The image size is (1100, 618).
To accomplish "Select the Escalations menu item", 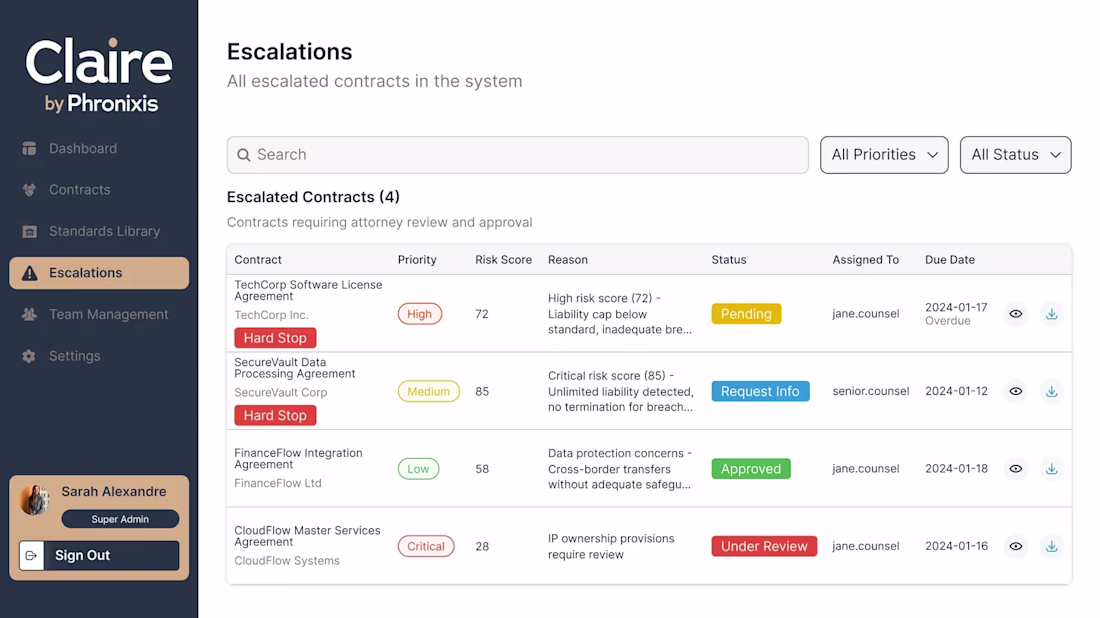I will click(99, 273).
